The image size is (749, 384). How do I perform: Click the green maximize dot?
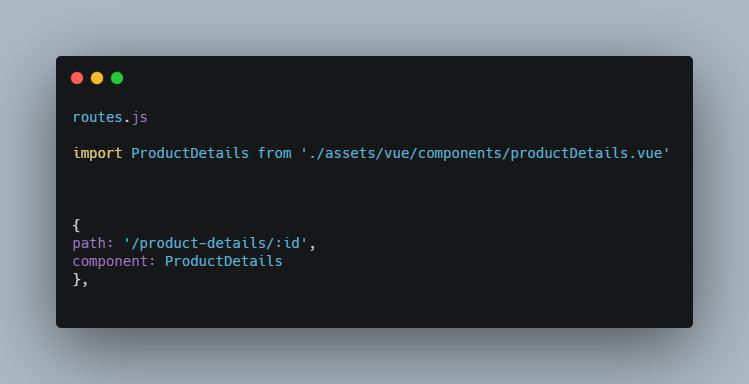117,78
